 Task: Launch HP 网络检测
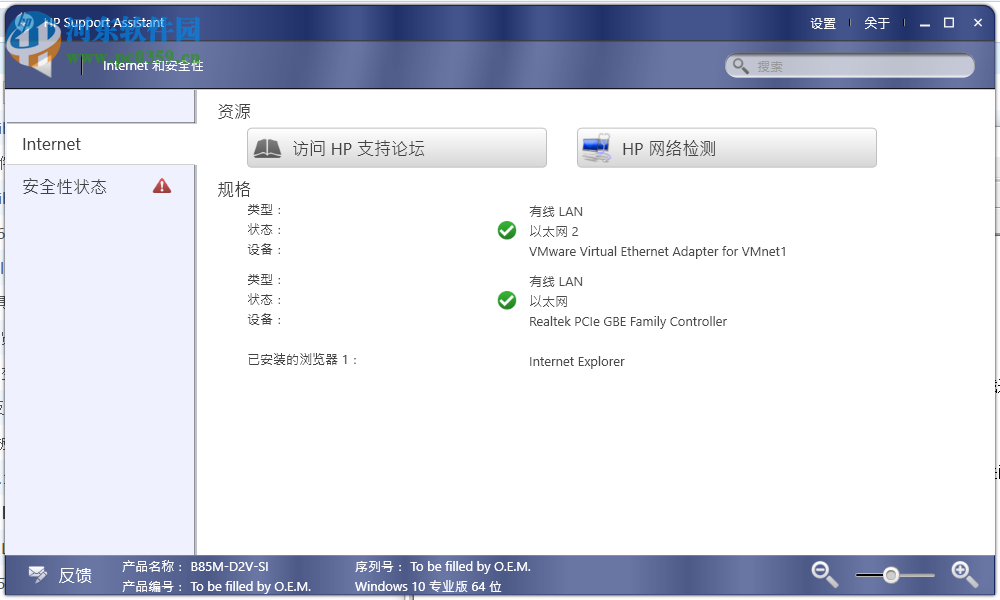coord(726,146)
